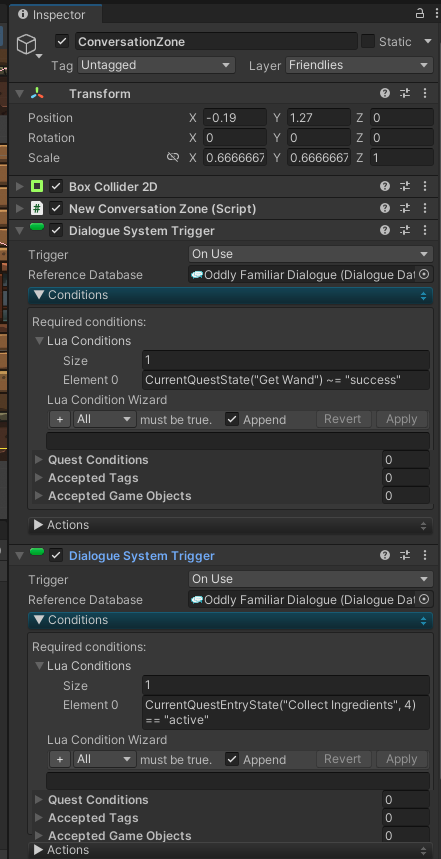The image size is (441, 859).
Task: Uncheck Append in first Lua Condition Wizard
Action: pos(232,420)
